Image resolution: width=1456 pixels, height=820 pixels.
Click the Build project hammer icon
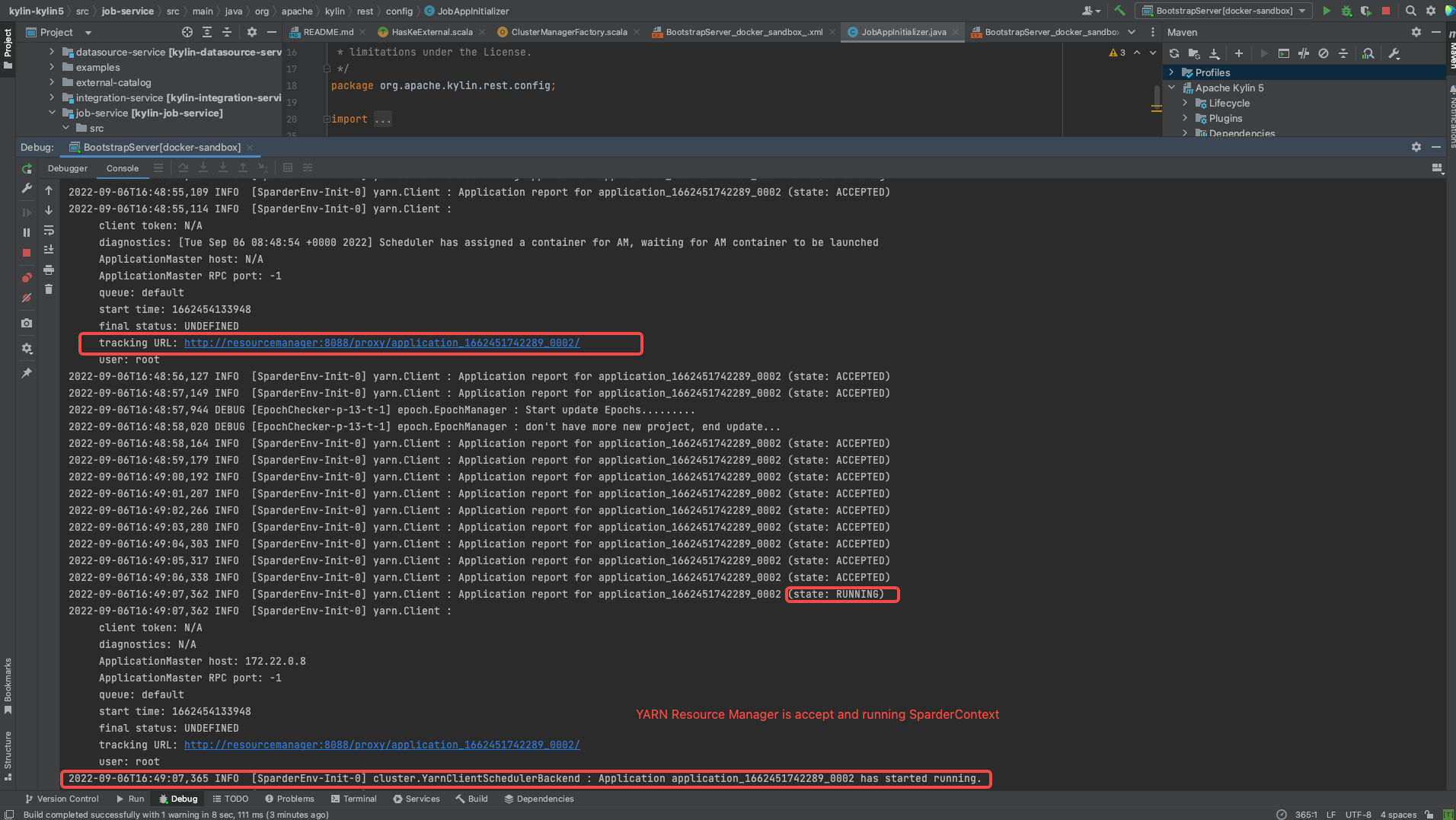pyautogui.click(x=1119, y=11)
